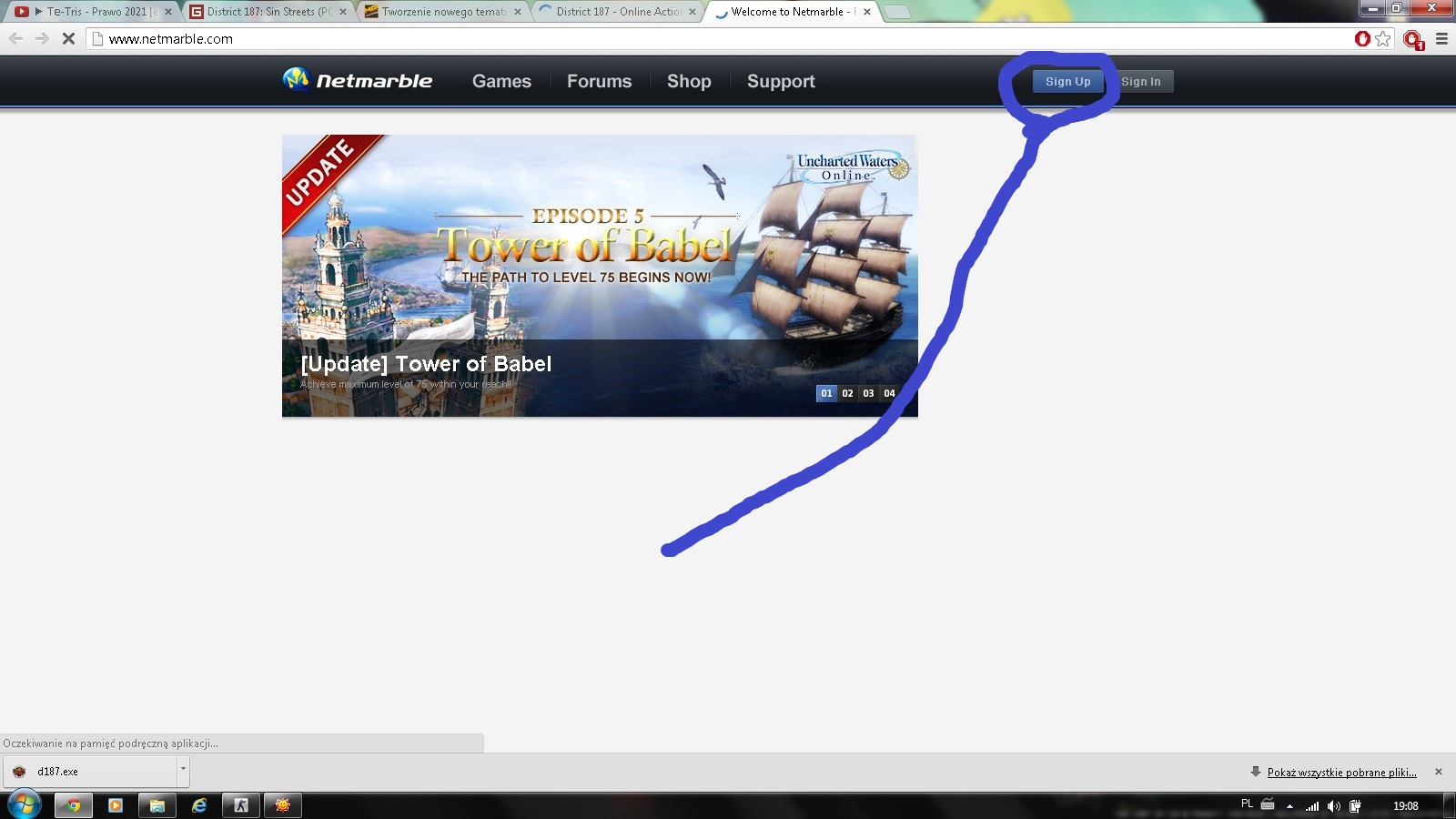This screenshot has width=1456, height=819.
Task: Show hidden system tray icons
Action: 1289,805
